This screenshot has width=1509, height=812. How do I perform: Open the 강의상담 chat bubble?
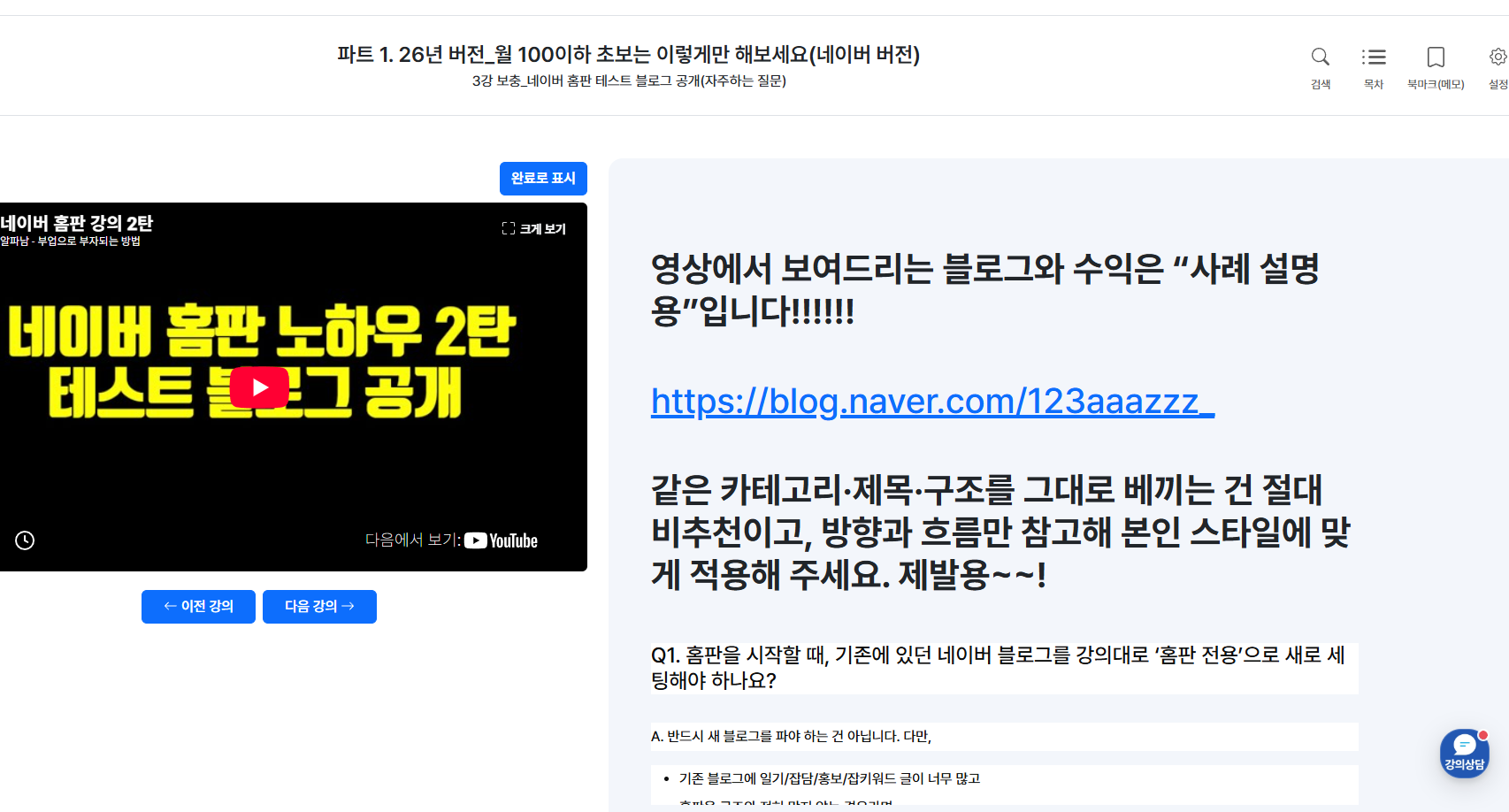[1464, 754]
